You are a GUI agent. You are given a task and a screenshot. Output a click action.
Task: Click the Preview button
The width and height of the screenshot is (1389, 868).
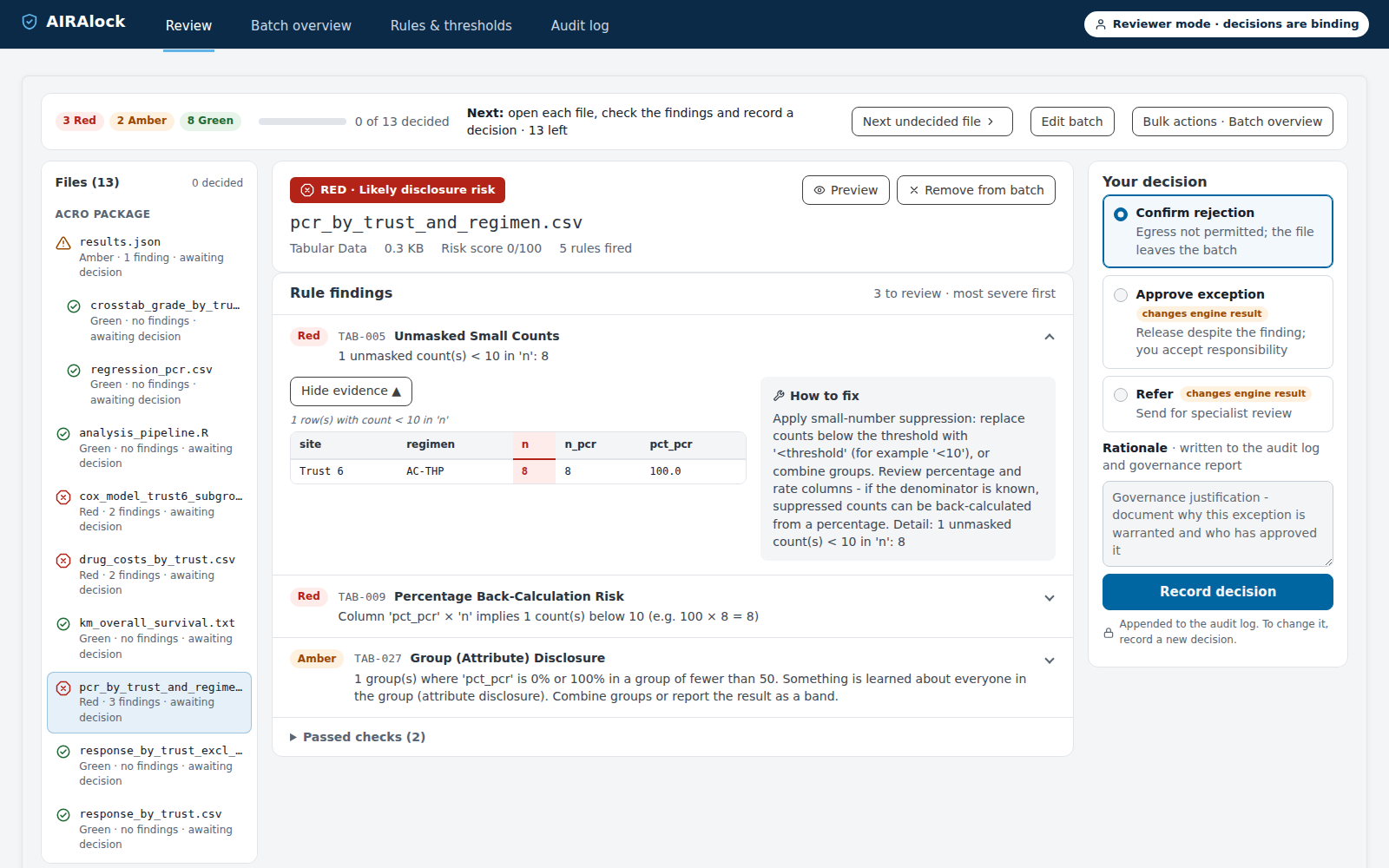coord(846,190)
